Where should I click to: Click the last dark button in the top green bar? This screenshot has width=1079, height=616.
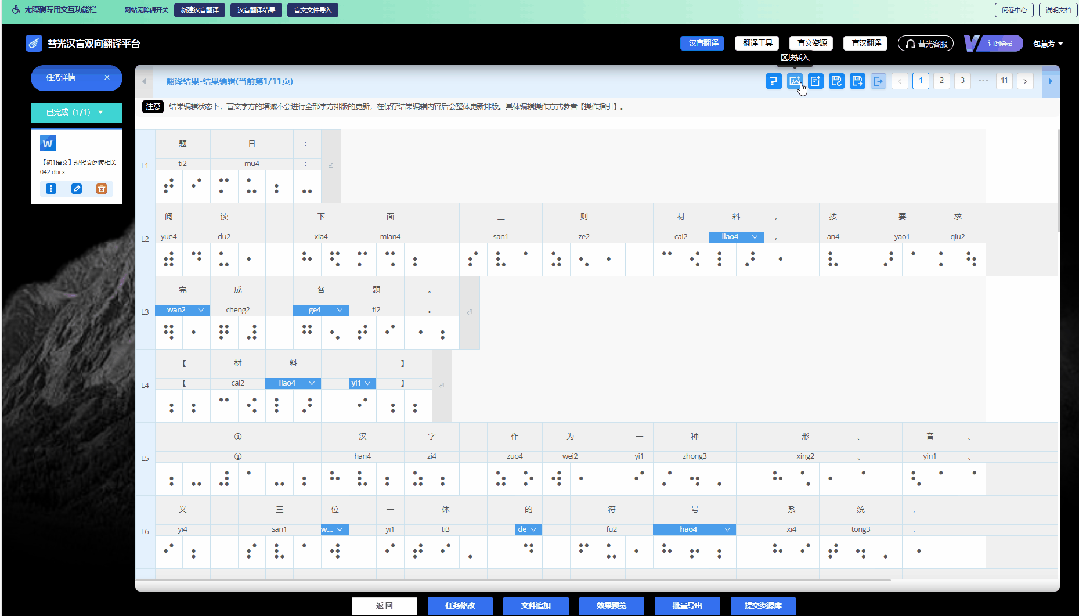pos(312,10)
